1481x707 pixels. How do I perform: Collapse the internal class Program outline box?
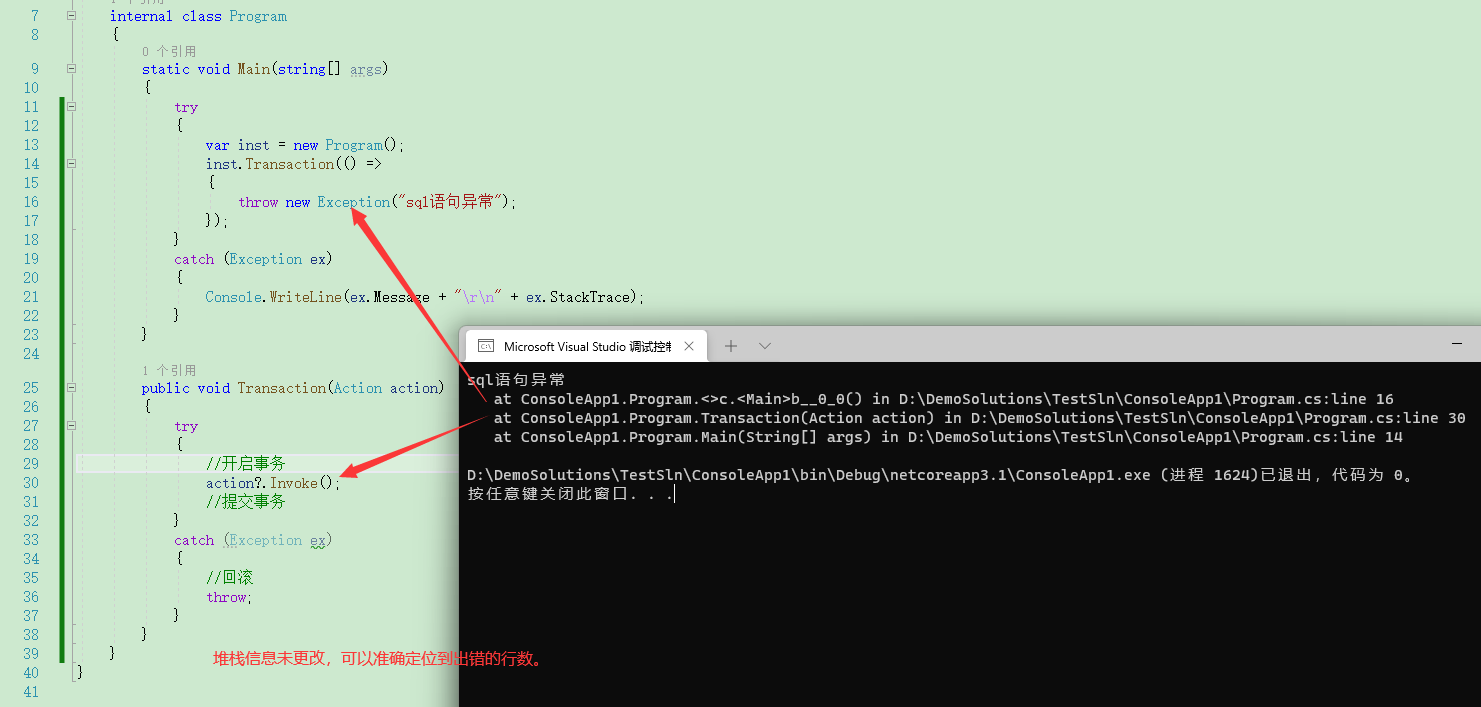(x=71, y=16)
